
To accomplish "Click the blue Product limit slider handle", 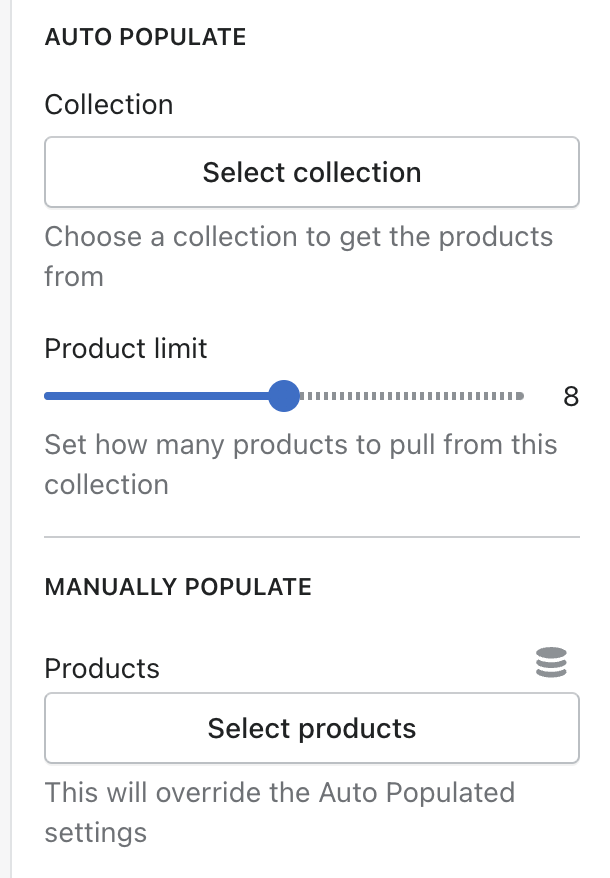I will pyautogui.click(x=285, y=397).
